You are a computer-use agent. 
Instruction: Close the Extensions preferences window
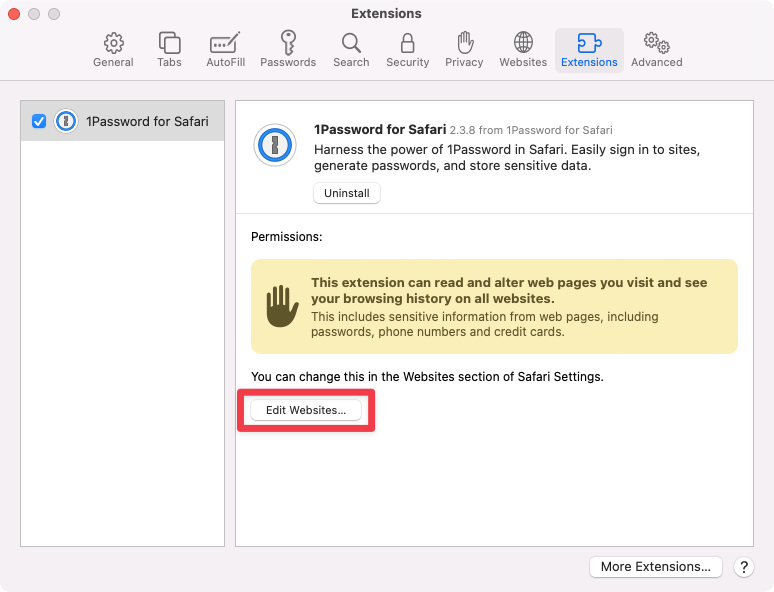(x=14, y=14)
